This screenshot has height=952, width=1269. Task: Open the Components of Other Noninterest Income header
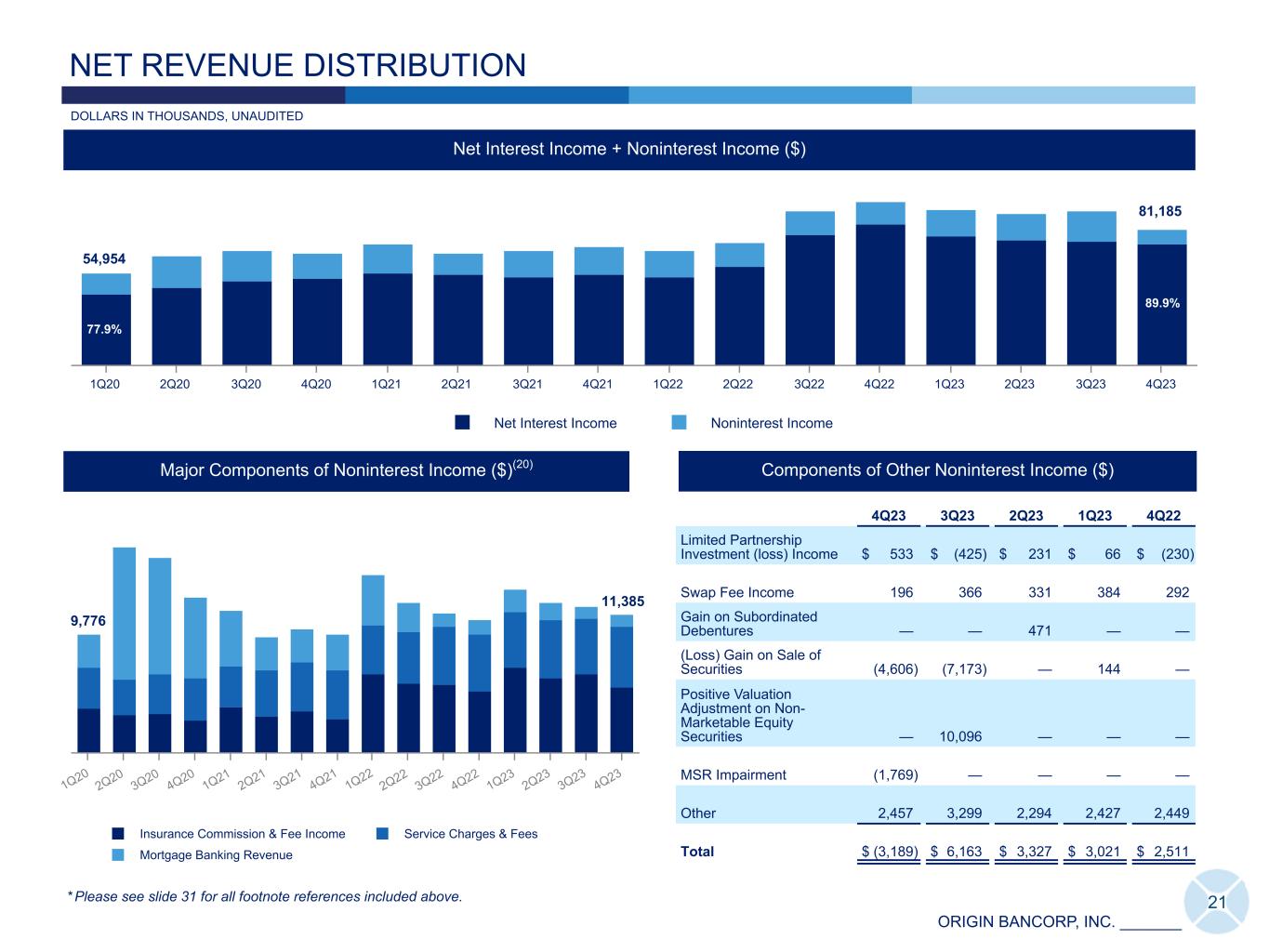coord(937,470)
